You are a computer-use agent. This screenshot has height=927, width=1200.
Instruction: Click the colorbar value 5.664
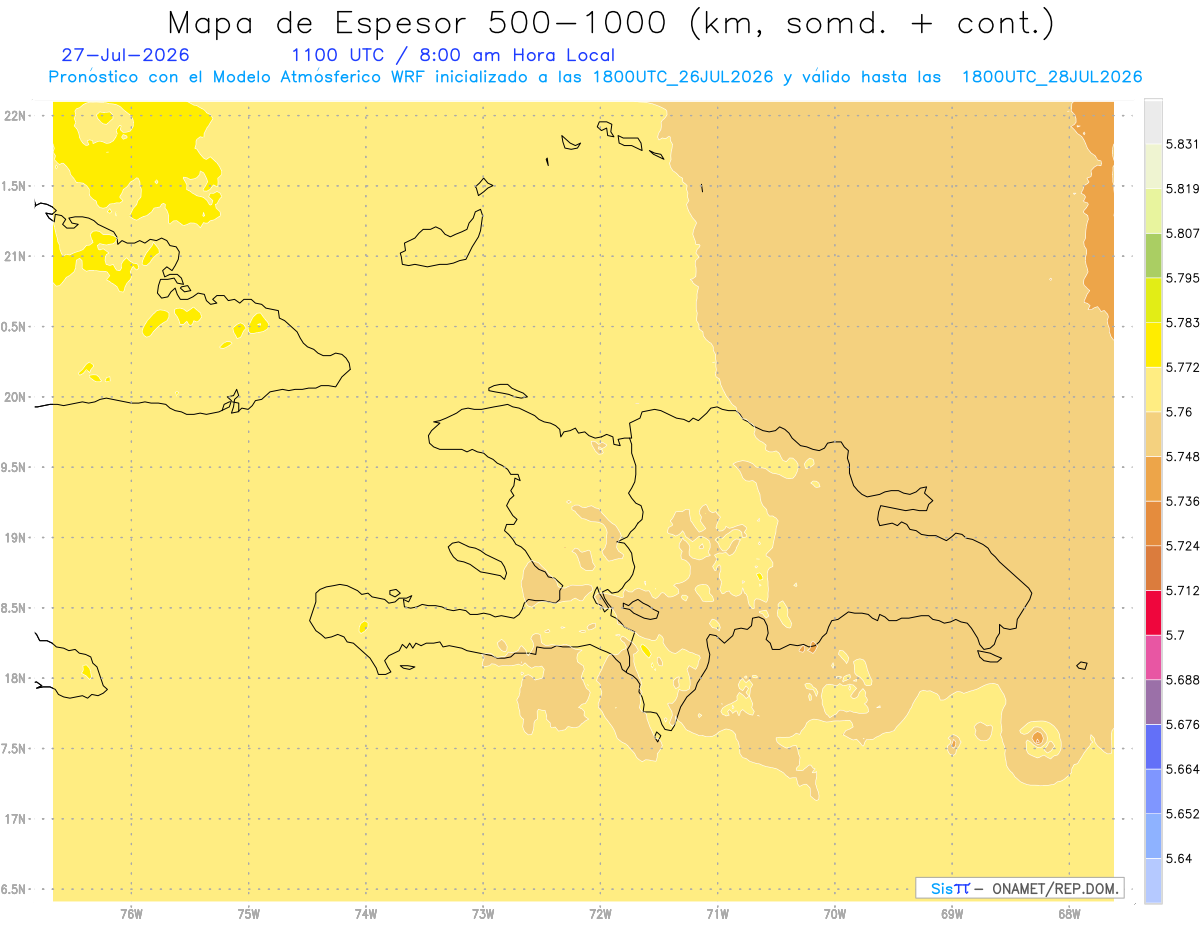[1182, 769]
